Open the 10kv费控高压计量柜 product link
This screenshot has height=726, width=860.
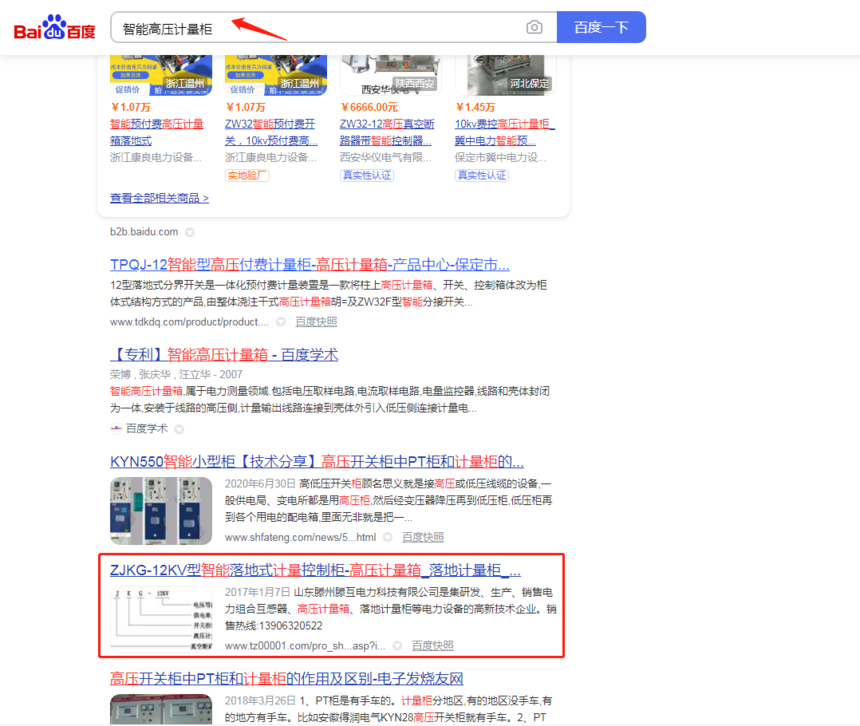click(505, 133)
